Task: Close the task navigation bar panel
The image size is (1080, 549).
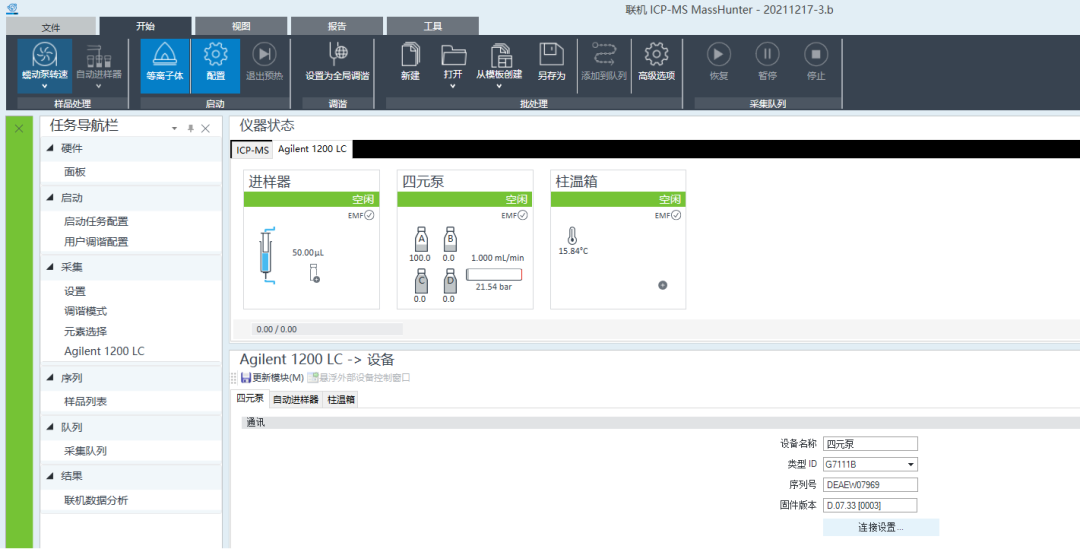Action: point(205,129)
